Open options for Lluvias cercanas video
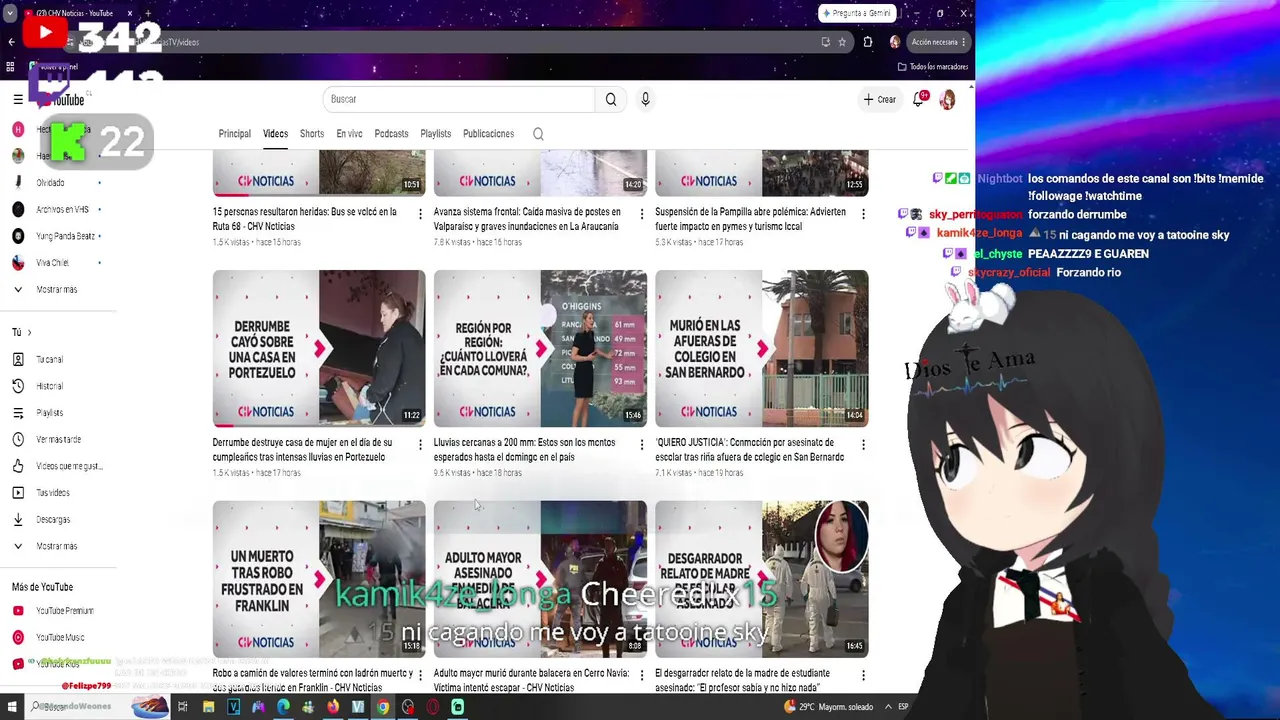Screen dimensions: 1280x720 point(642,444)
